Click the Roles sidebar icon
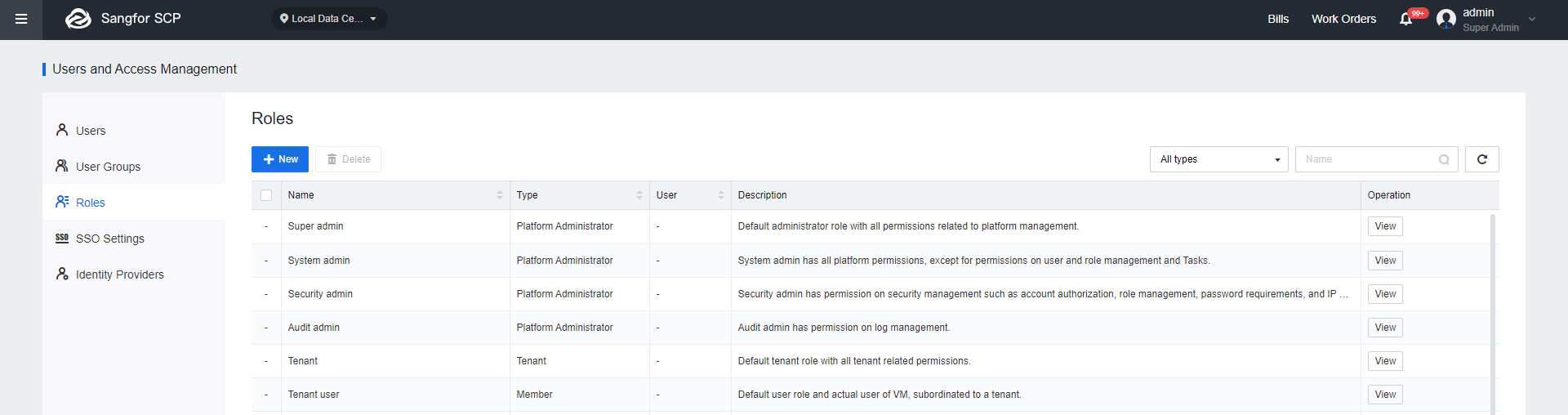The image size is (1568, 415). tap(62, 202)
